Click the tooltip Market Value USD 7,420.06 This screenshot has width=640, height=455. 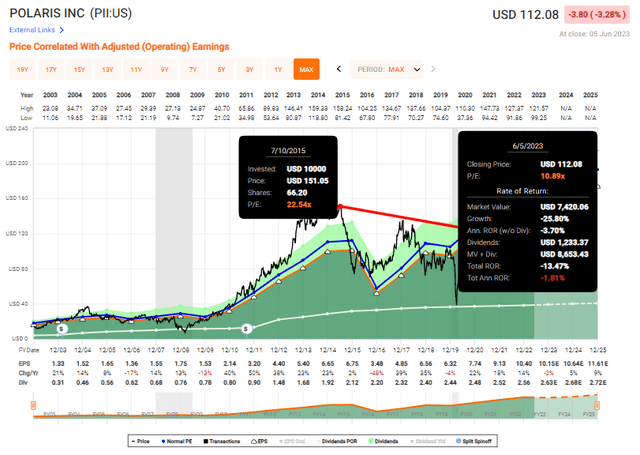[564, 207]
